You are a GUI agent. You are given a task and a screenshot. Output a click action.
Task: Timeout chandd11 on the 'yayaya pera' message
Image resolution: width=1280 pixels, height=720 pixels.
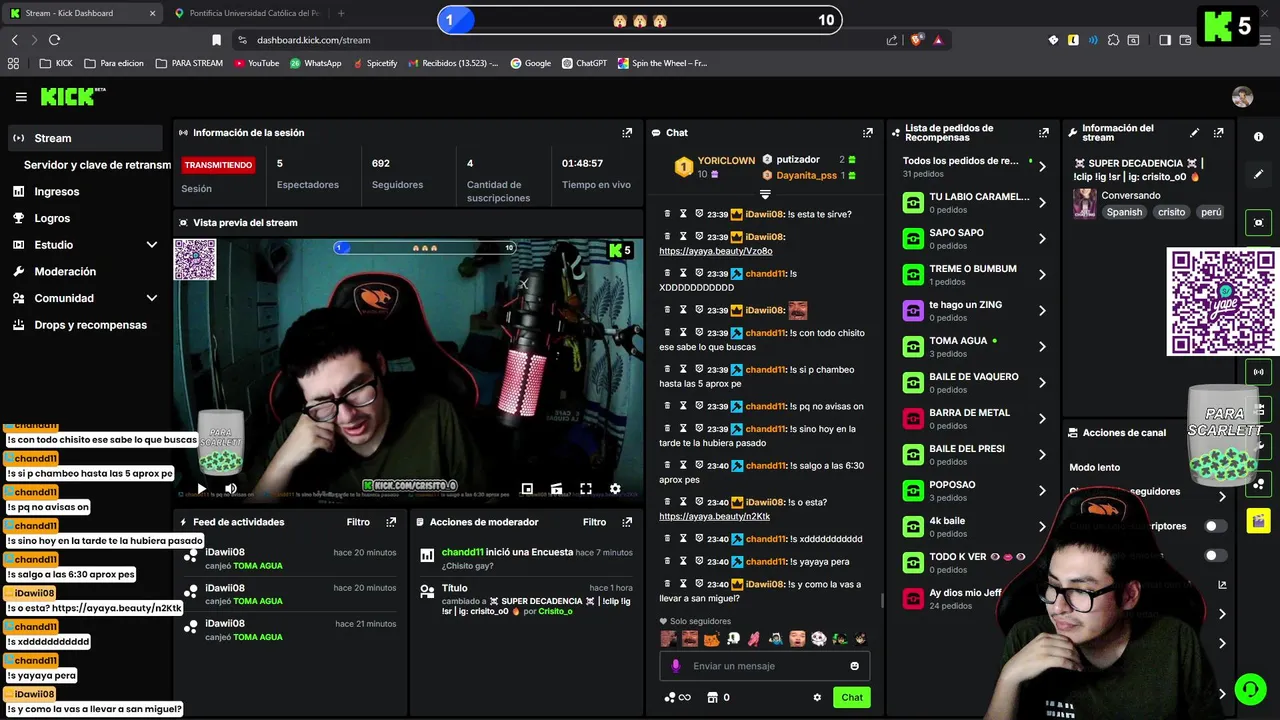pos(684,562)
